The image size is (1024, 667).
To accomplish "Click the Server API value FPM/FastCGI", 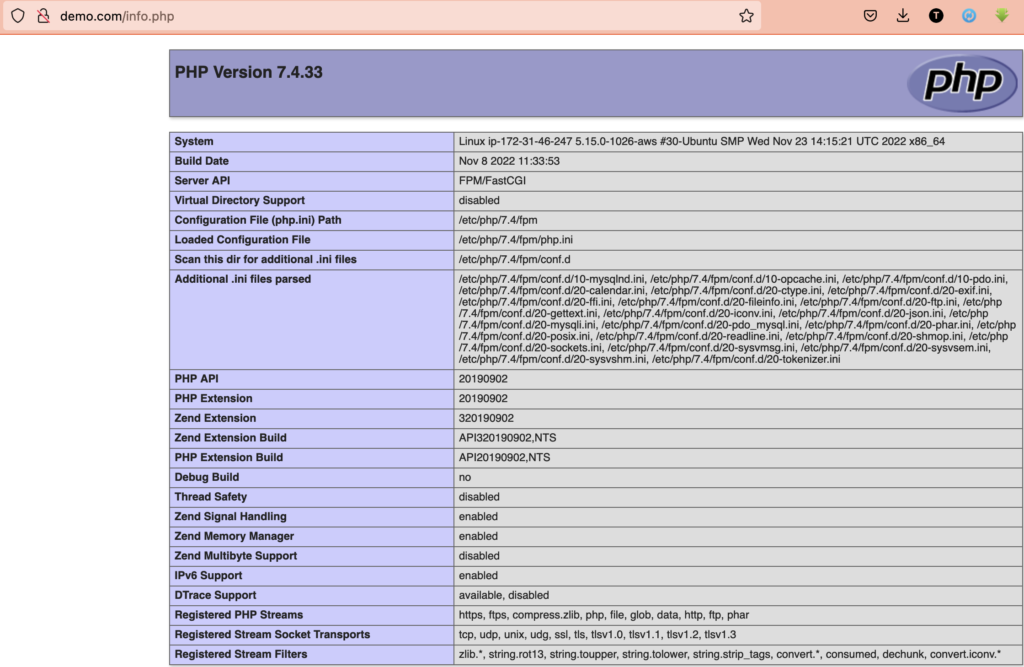I will [492, 181].
